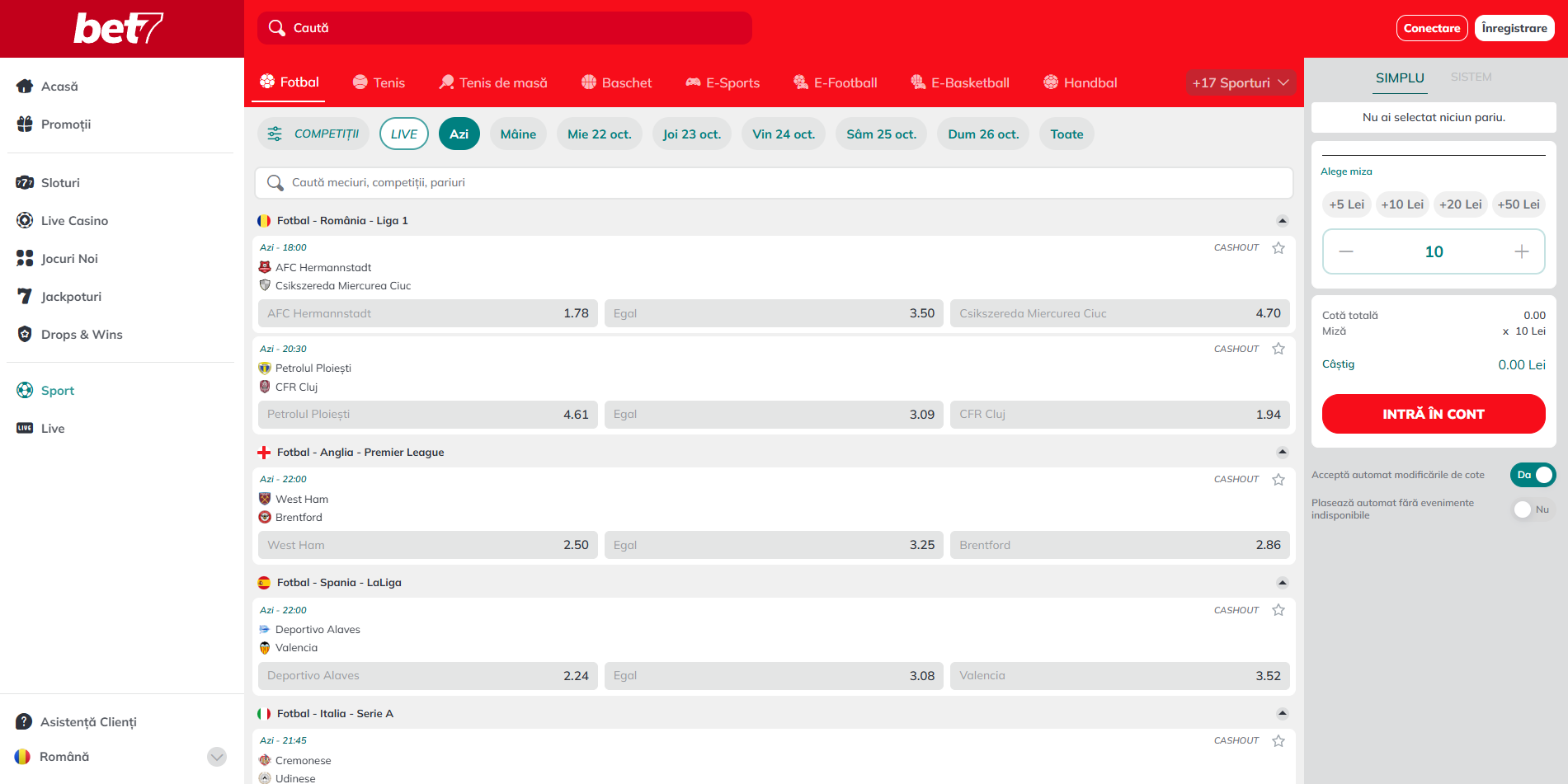The height and width of the screenshot is (784, 1568).
Task: Expand the +17 Sporturi dropdown
Action: tap(1240, 82)
